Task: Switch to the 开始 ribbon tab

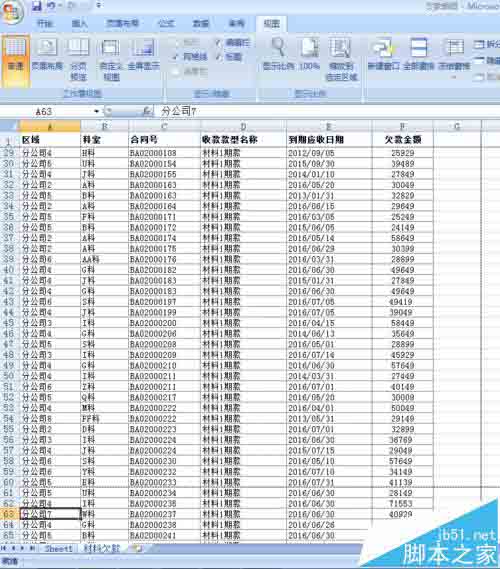Action: tap(45, 24)
